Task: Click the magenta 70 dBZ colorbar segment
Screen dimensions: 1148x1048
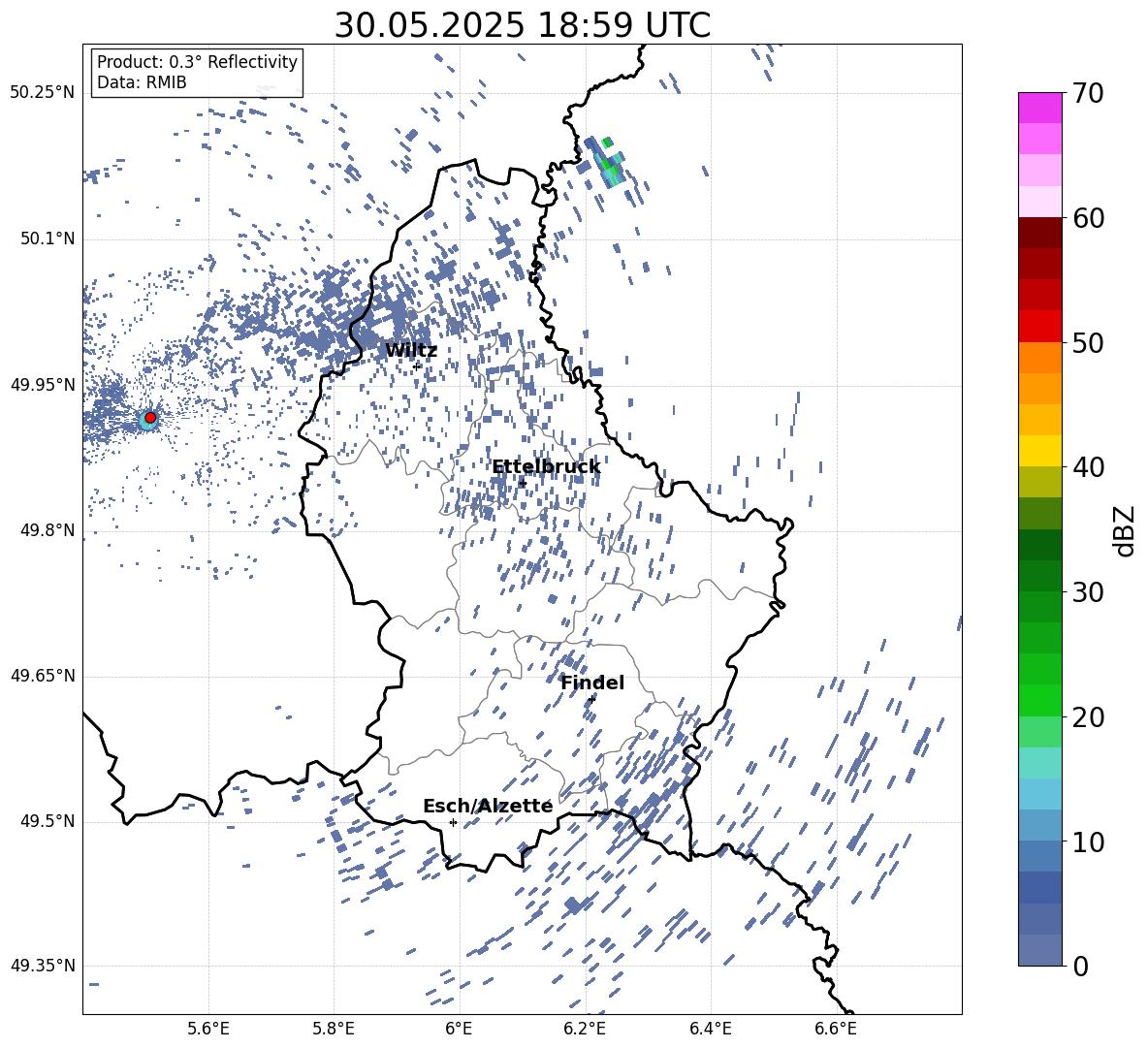Action: click(1039, 108)
